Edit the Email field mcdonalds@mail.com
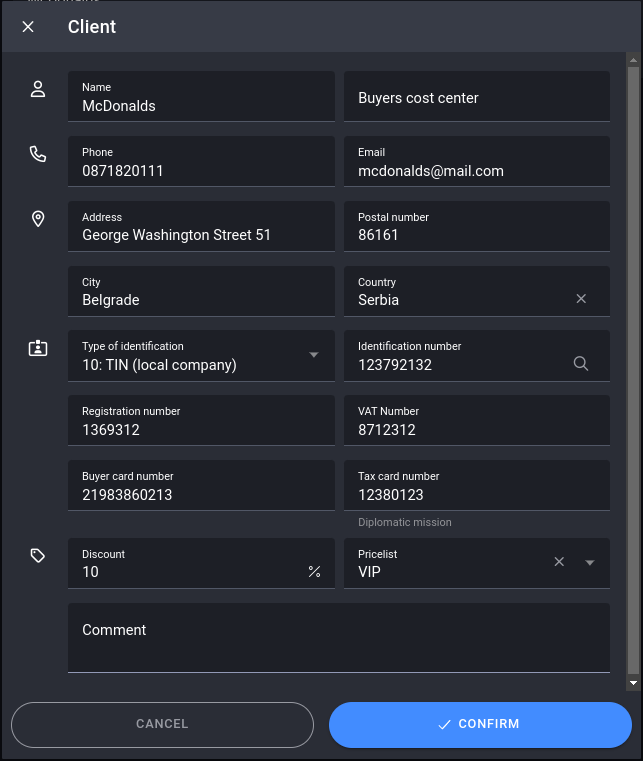The image size is (643, 761). coord(477,161)
